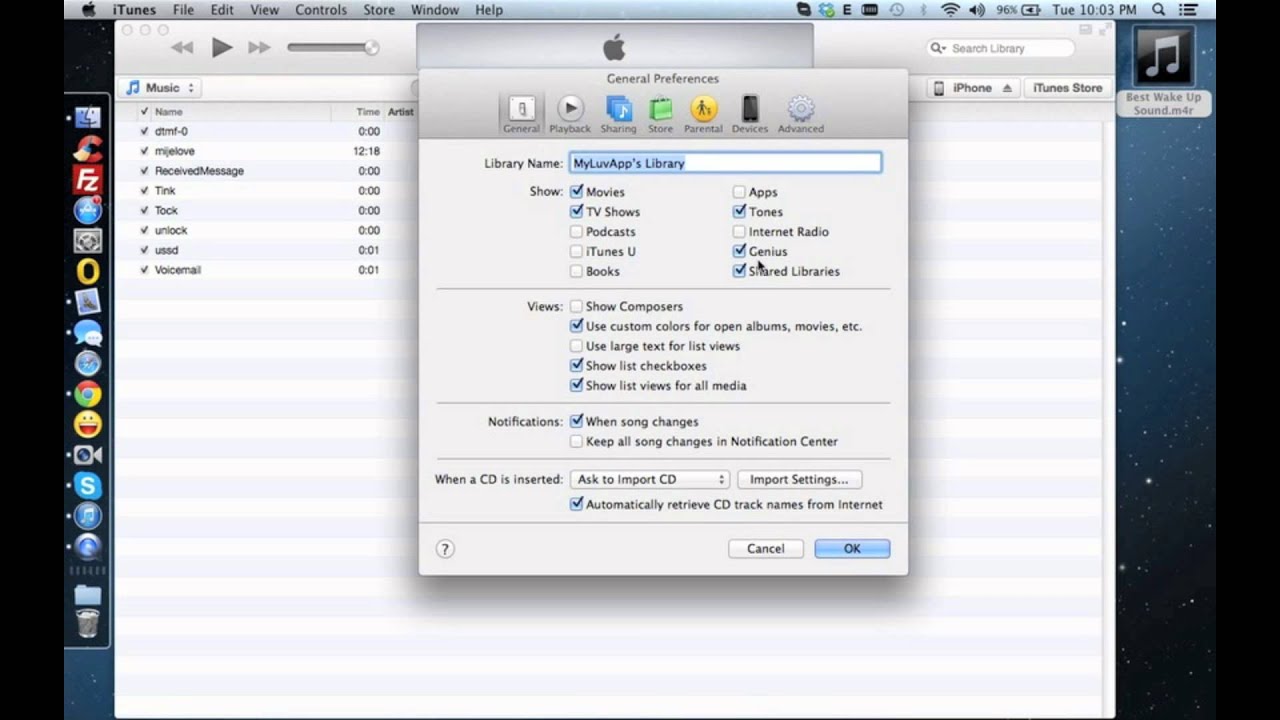
Task: Open the Edit menu
Action: click(222, 10)
